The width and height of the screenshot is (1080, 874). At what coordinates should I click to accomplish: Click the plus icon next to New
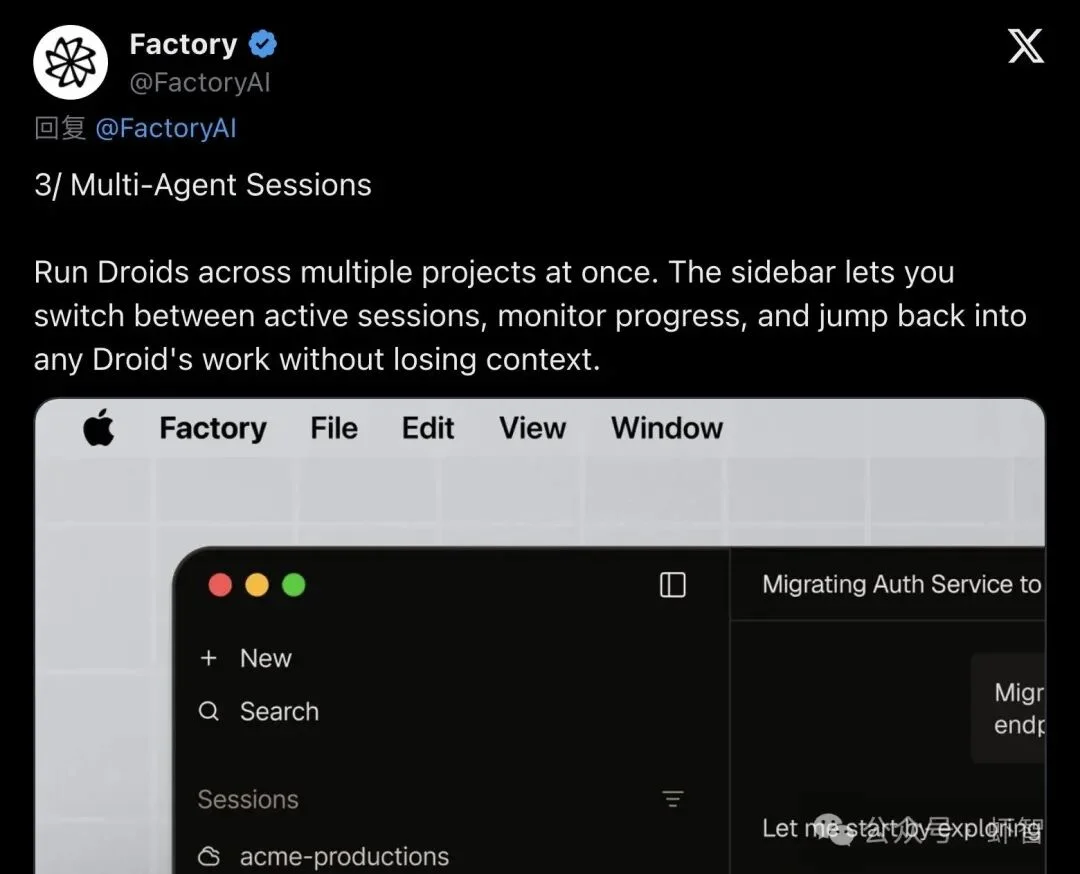click(x=208, y=658)
